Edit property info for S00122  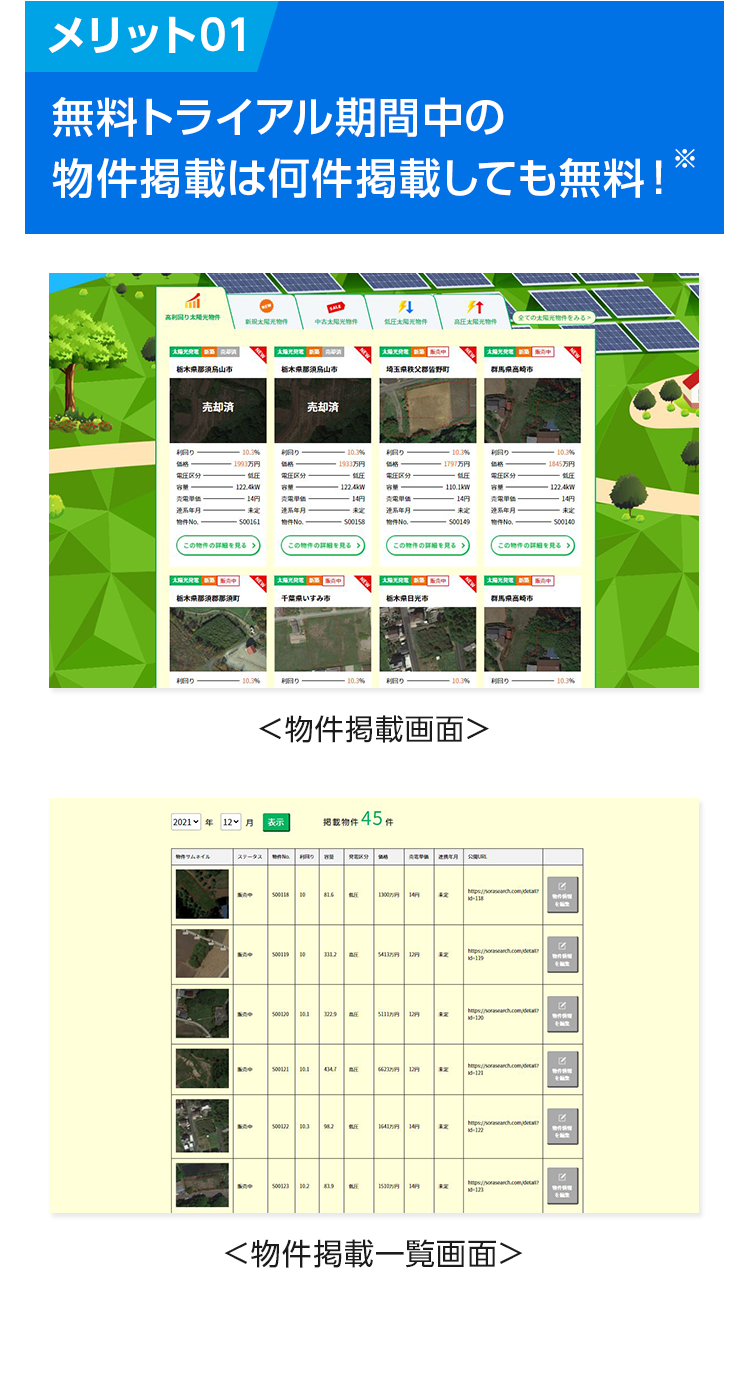tap(562, 1126)
